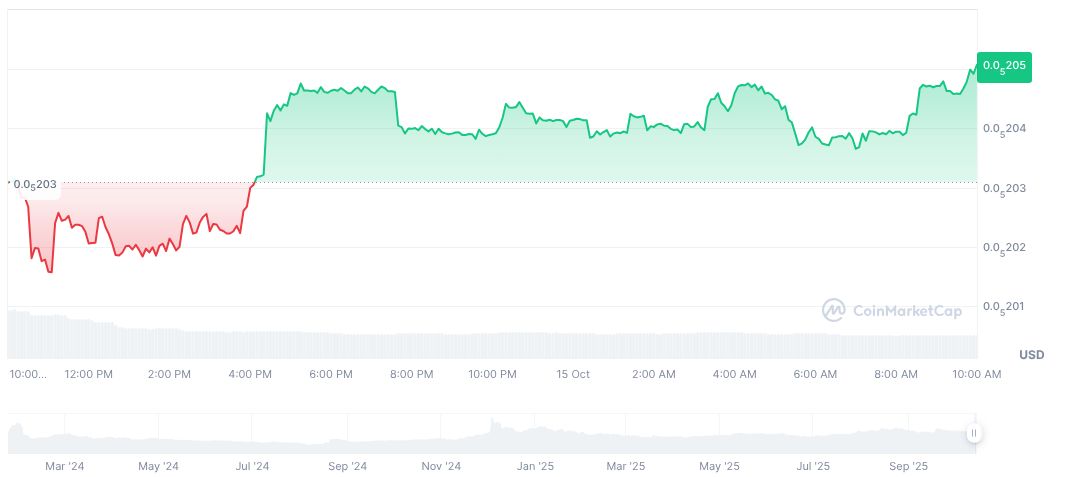Click Mar '24 in the range navigator
The width and height of the screenshot is (1072, 477).
[64, 466]
